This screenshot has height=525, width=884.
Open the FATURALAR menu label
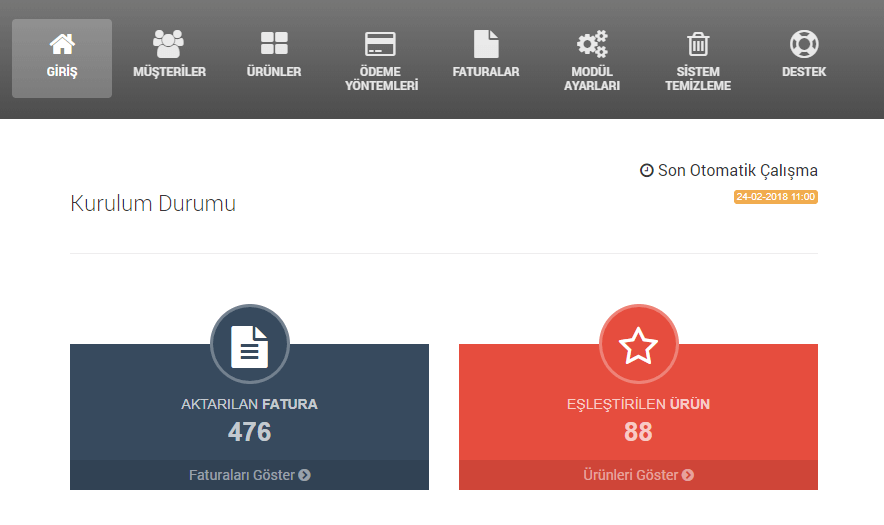click(x=486, y=72)
